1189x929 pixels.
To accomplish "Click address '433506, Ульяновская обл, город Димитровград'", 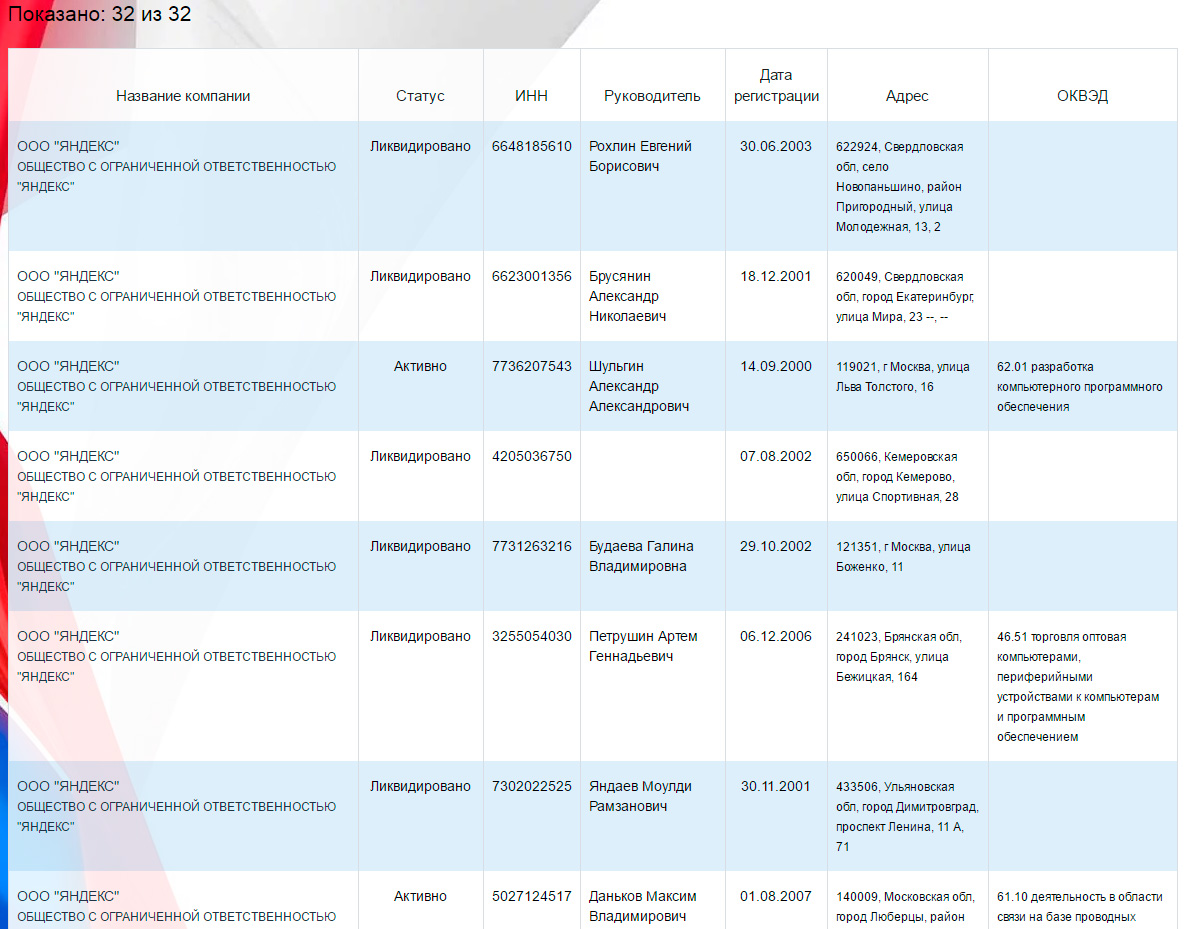I will point(907,817).
